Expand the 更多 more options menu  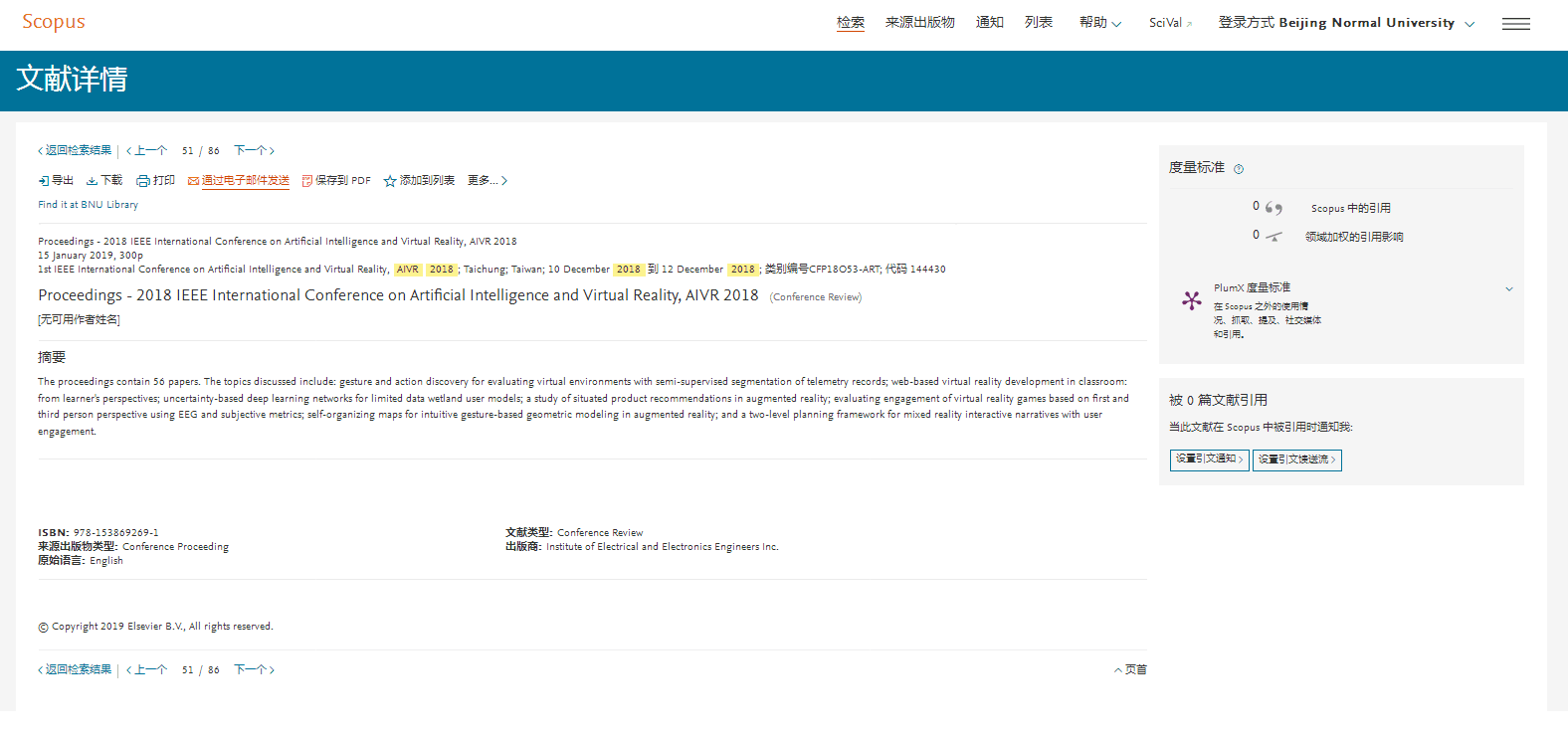[x=487, y=181]
